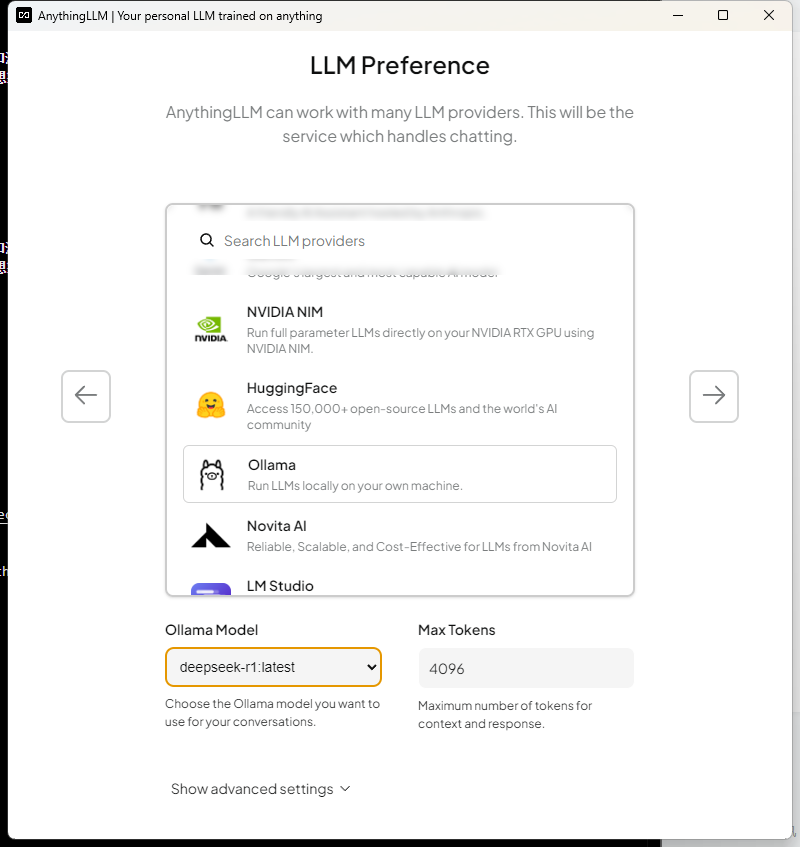Click the HuggingFace emoji icon
This screenshot has width=800, height=847.
point(211,405)
